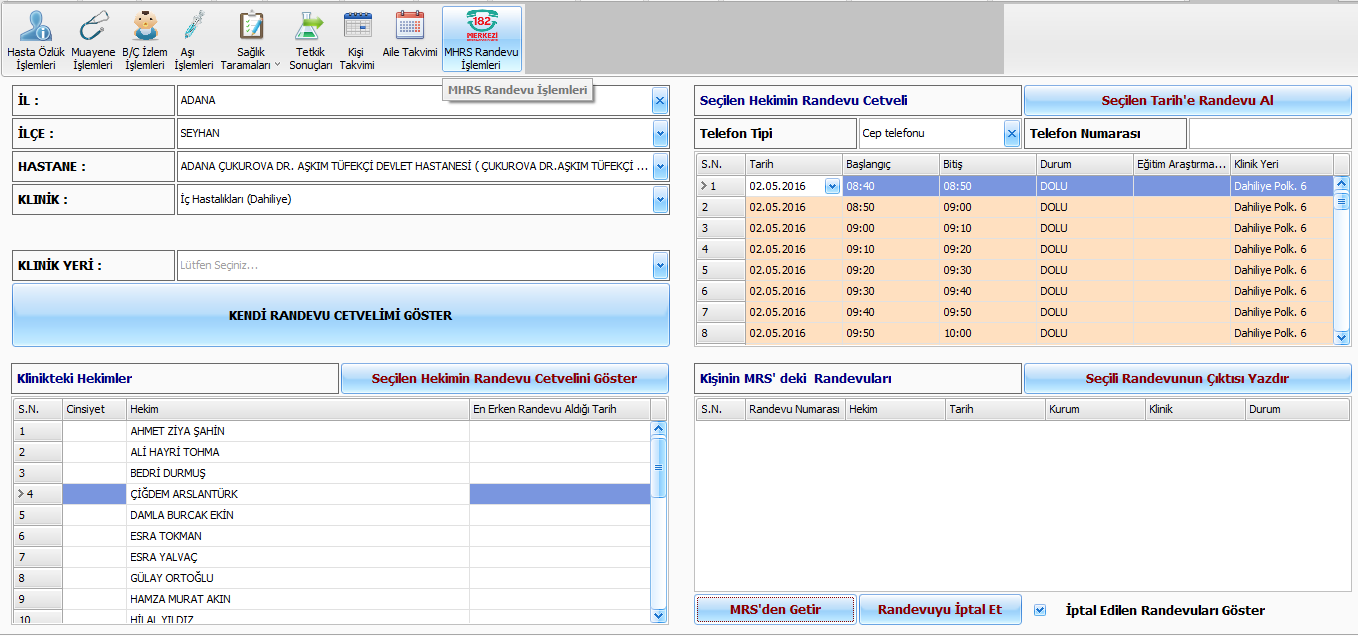Viewport: 1358px width, 636px height.
Task: Click the Telefon Numarası input field
Action: pyautogui.click(x=1269, y=133)
